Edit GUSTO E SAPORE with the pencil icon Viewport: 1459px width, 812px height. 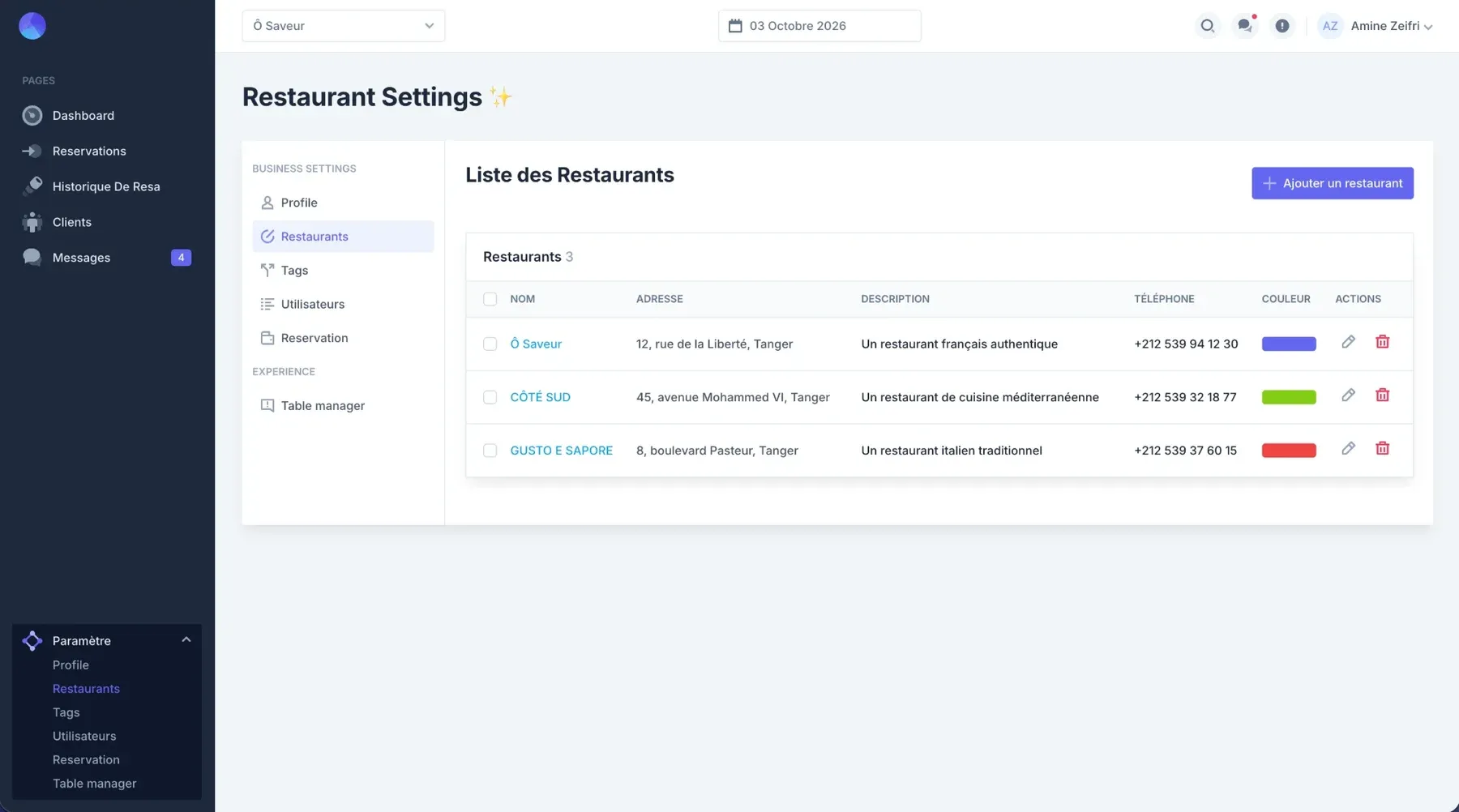1348,448
